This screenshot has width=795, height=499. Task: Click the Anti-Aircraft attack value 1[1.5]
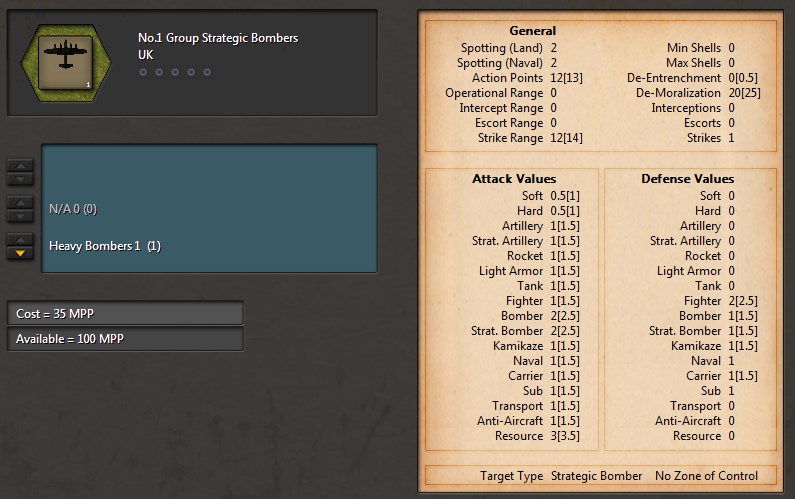tap(565, 421)
